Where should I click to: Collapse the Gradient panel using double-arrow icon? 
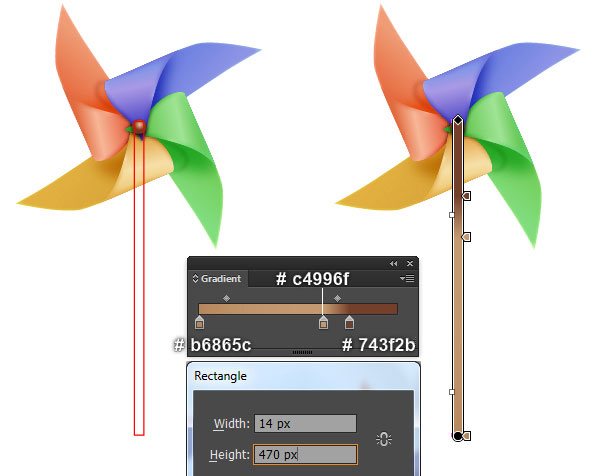[x=393, y=264]
